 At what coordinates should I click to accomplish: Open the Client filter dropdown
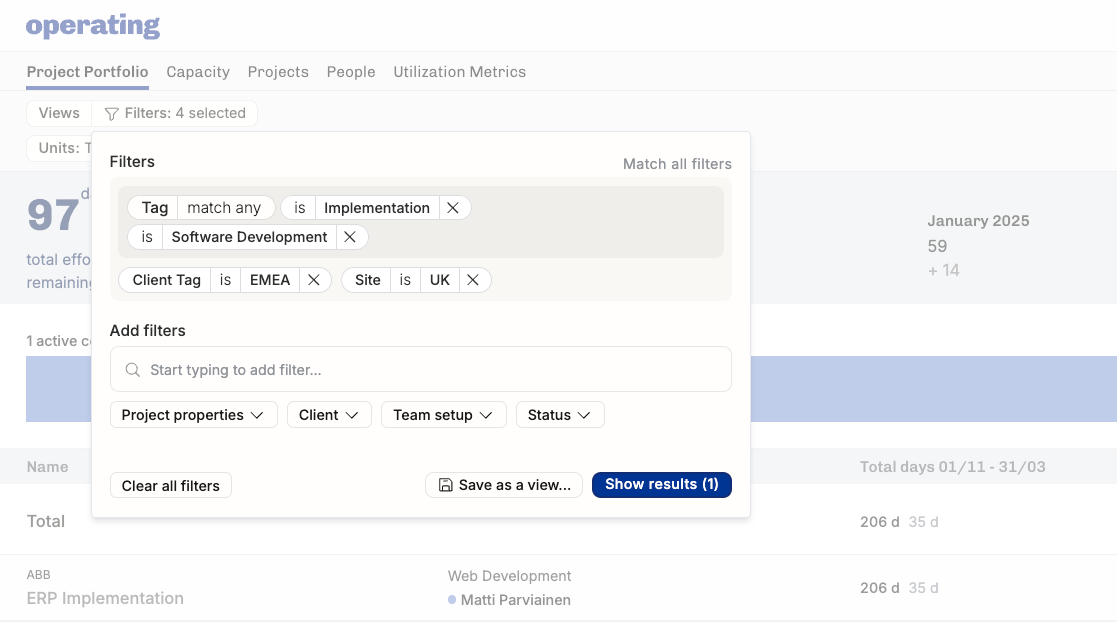(x=329, y=415)
